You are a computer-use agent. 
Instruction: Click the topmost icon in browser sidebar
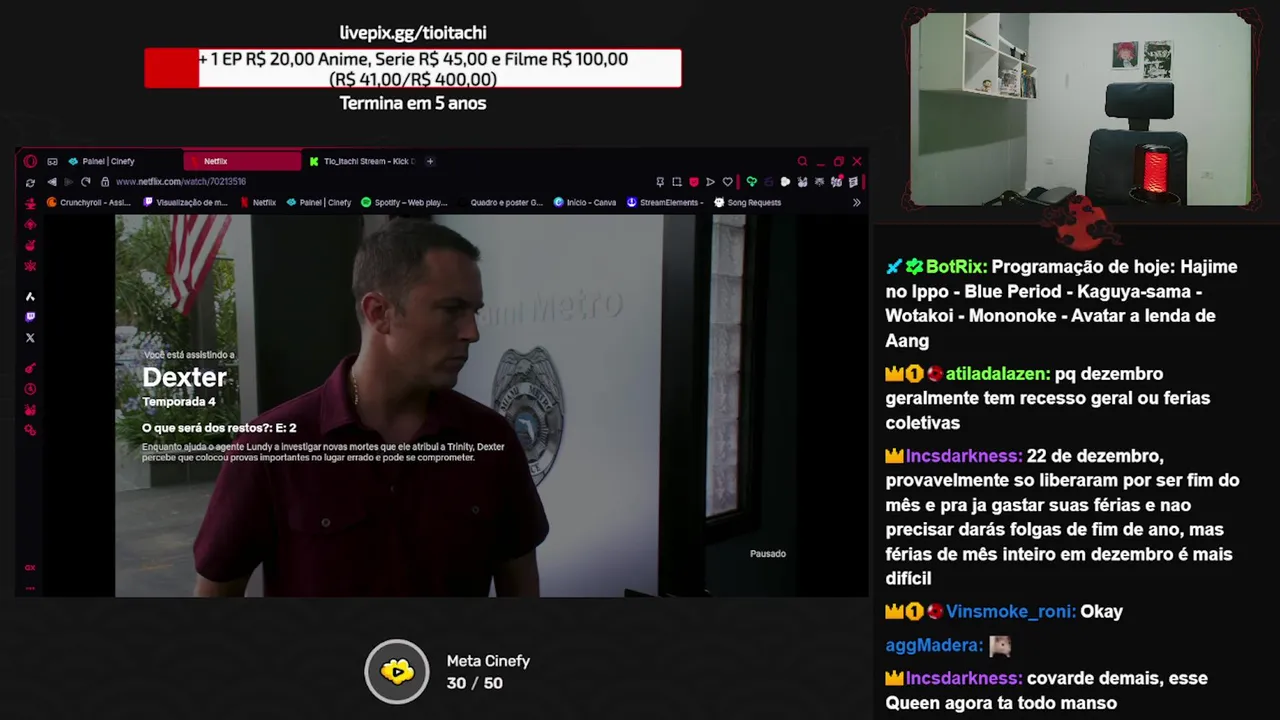click(30, 203)
